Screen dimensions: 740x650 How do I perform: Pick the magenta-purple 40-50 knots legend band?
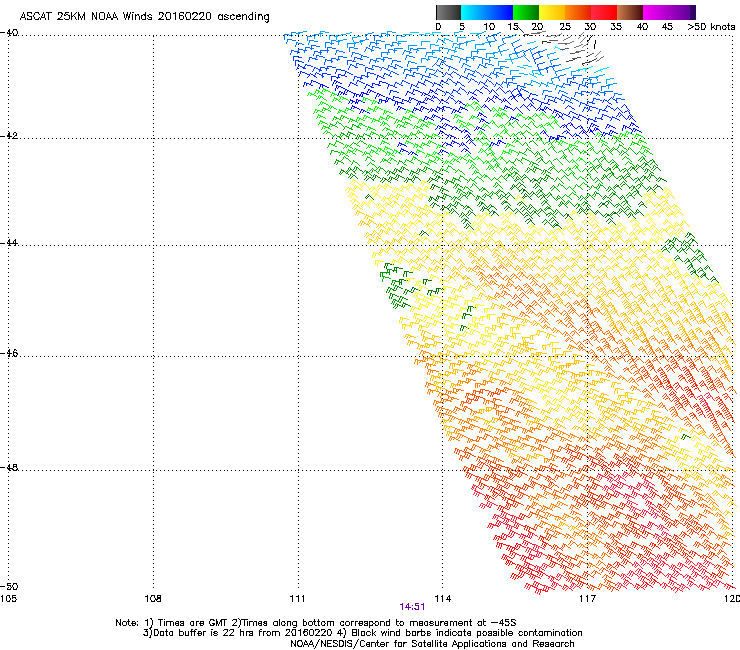click(669, 12)
